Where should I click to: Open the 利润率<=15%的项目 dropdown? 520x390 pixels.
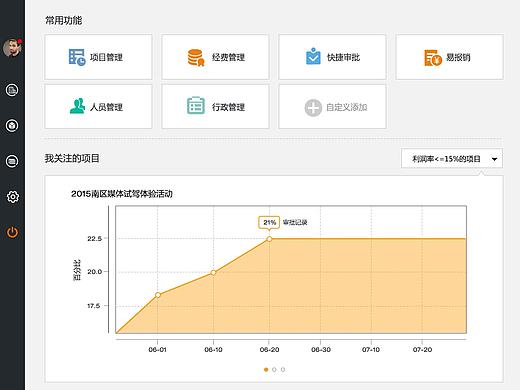[x=452, y=158]
